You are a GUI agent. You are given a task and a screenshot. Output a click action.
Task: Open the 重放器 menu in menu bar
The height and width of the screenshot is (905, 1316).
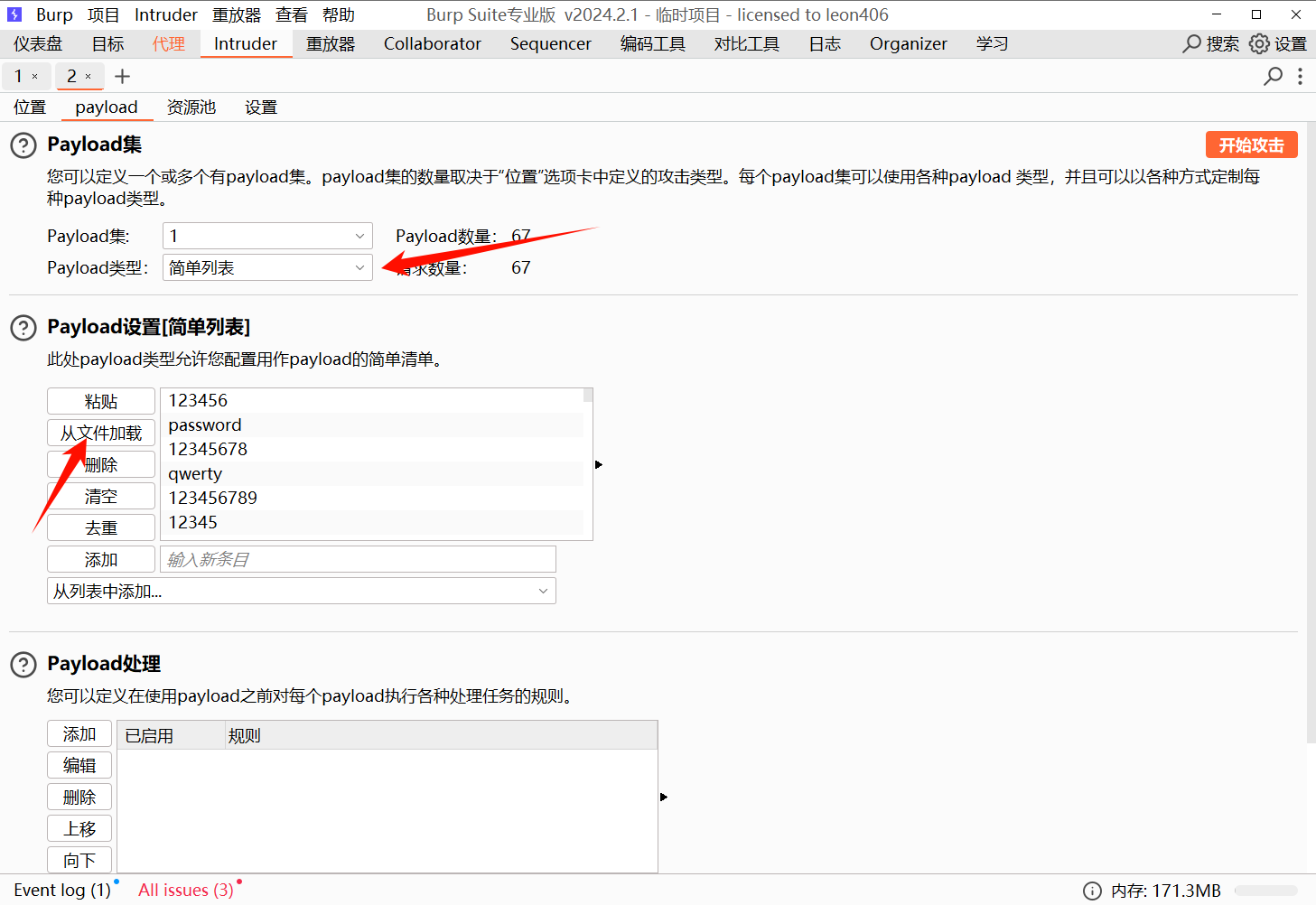pos(237,14)
